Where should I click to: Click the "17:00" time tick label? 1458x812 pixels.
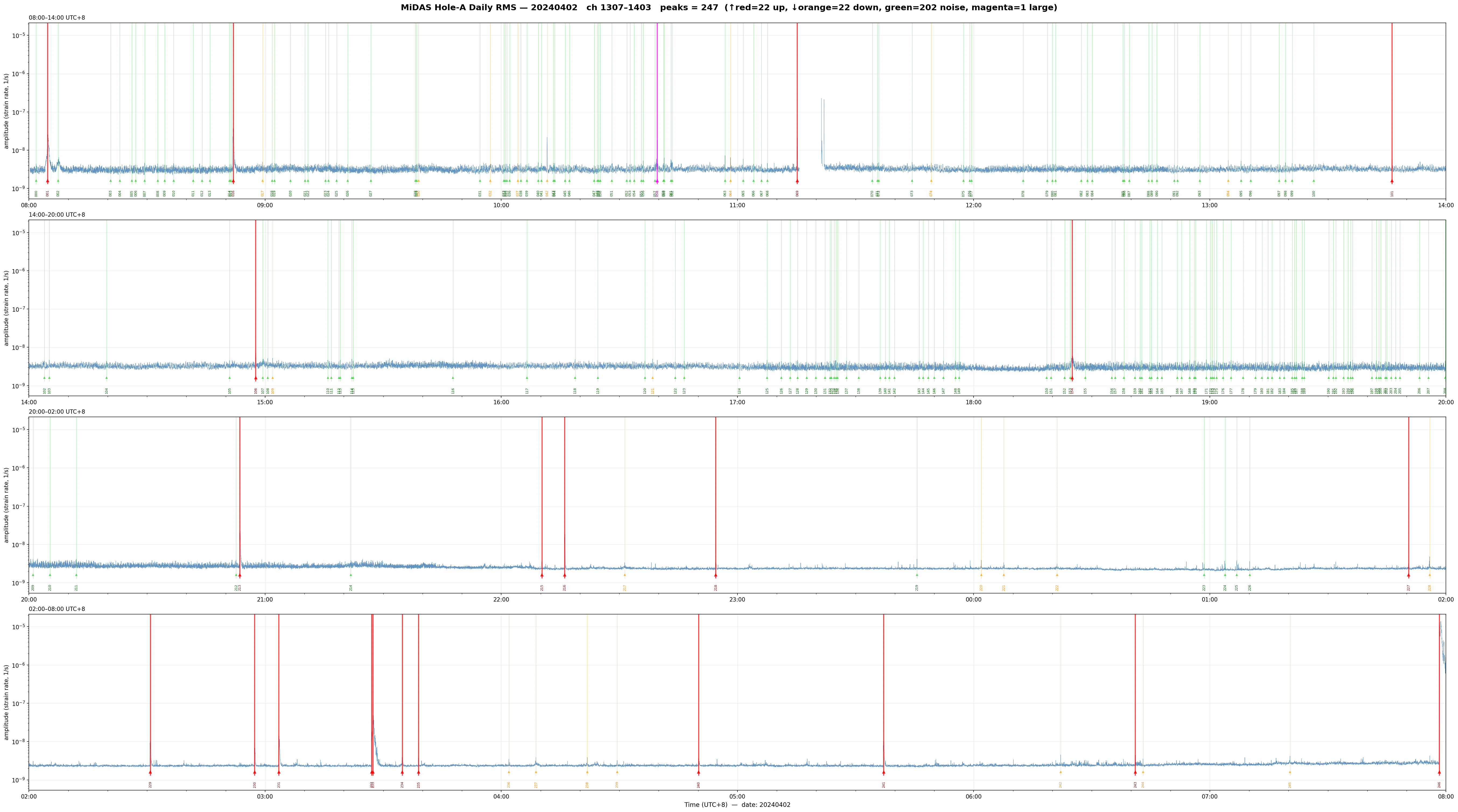click(737, 402)
